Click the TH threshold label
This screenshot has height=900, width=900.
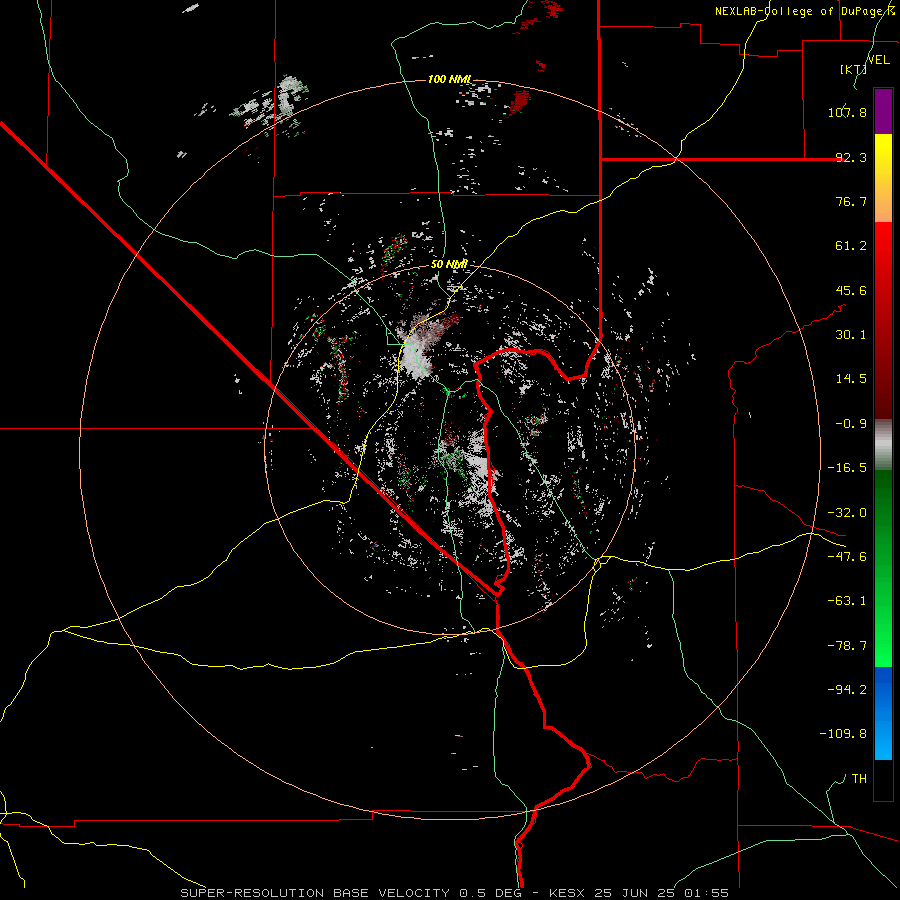[859, 779]
